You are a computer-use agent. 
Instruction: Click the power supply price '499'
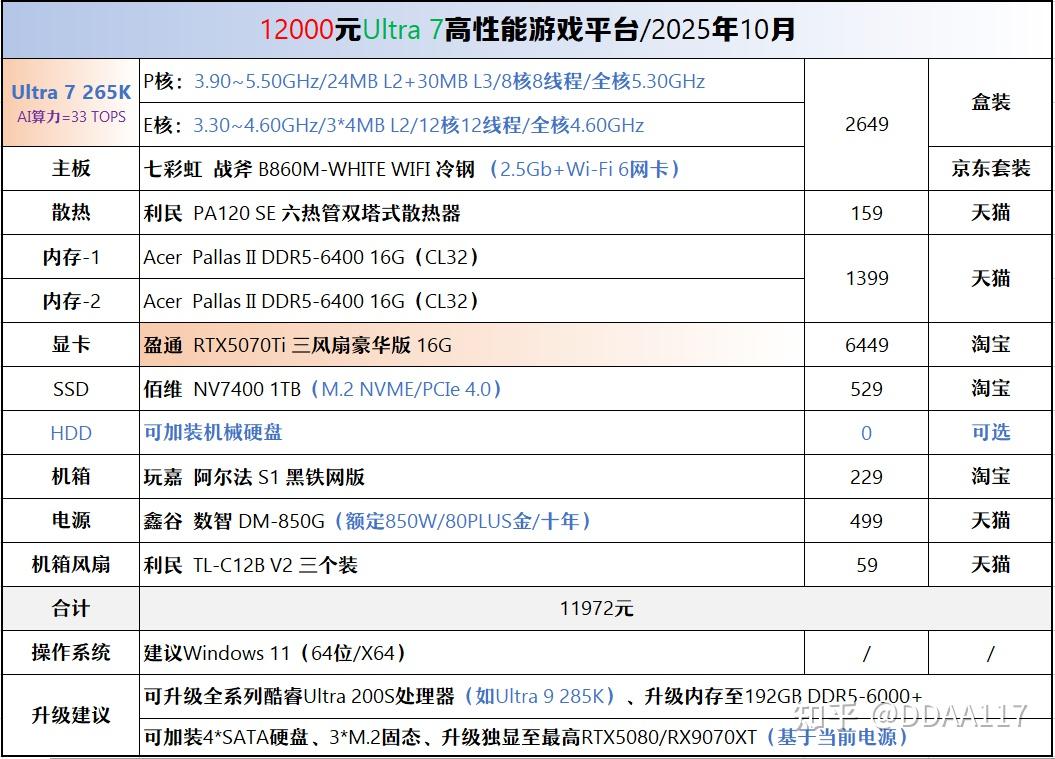click(x=867, y=521)
